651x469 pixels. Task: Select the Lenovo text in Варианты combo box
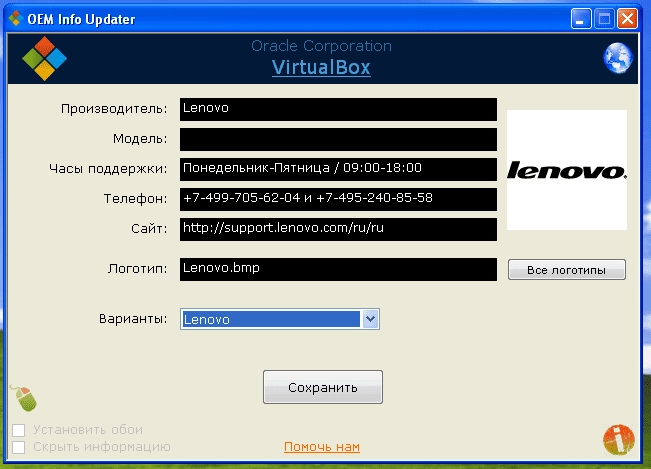[x=272, y=319]
